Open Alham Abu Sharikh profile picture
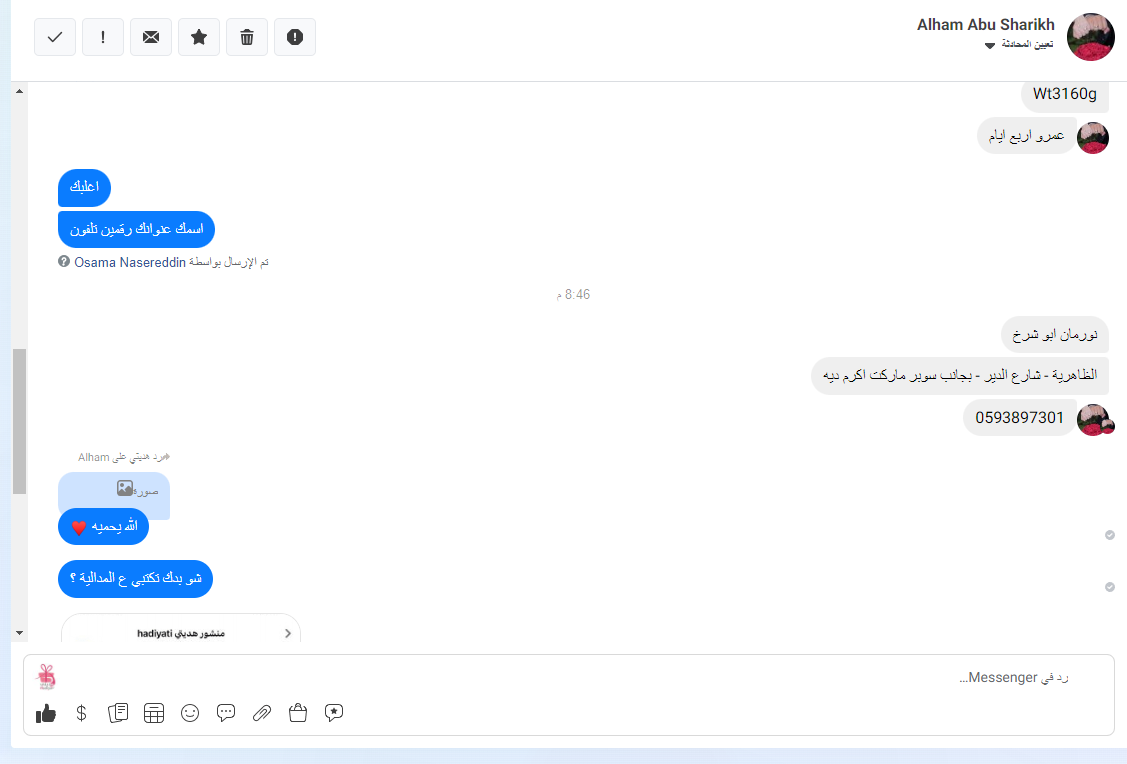1127x764 pixels. click(x=1090, y=37)
